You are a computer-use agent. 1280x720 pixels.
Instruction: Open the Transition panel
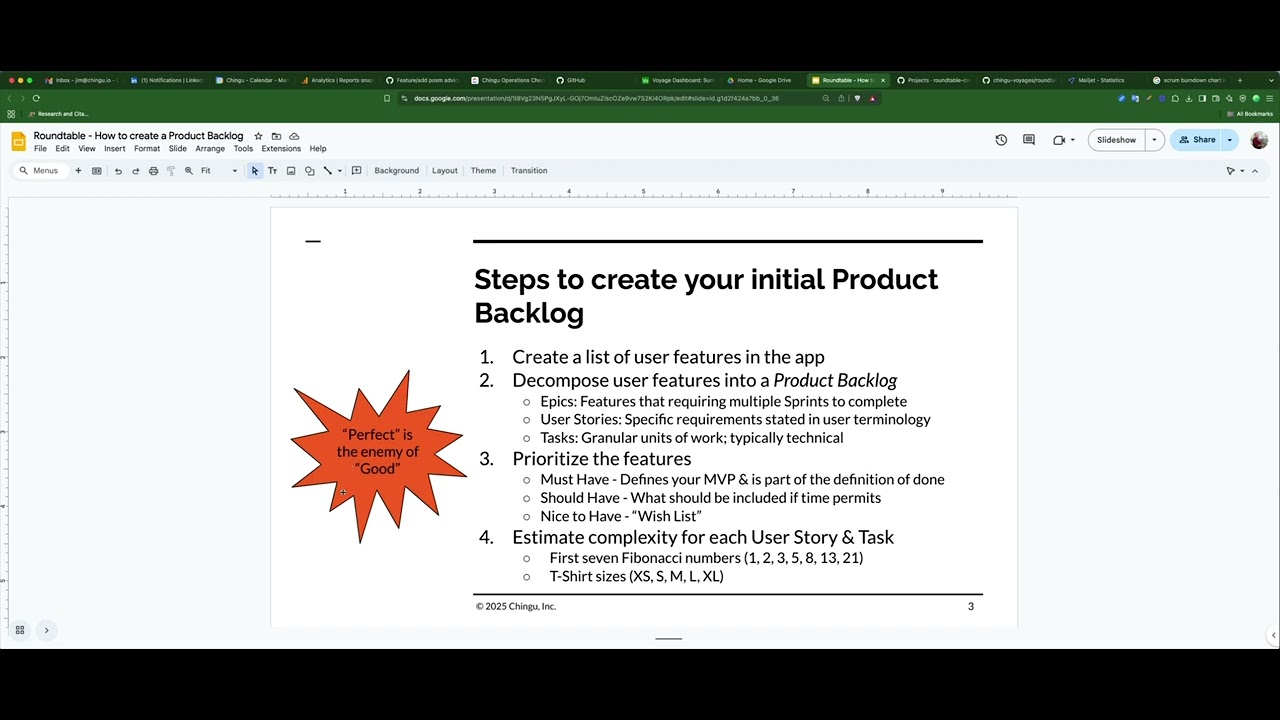[x=529, y=171]
